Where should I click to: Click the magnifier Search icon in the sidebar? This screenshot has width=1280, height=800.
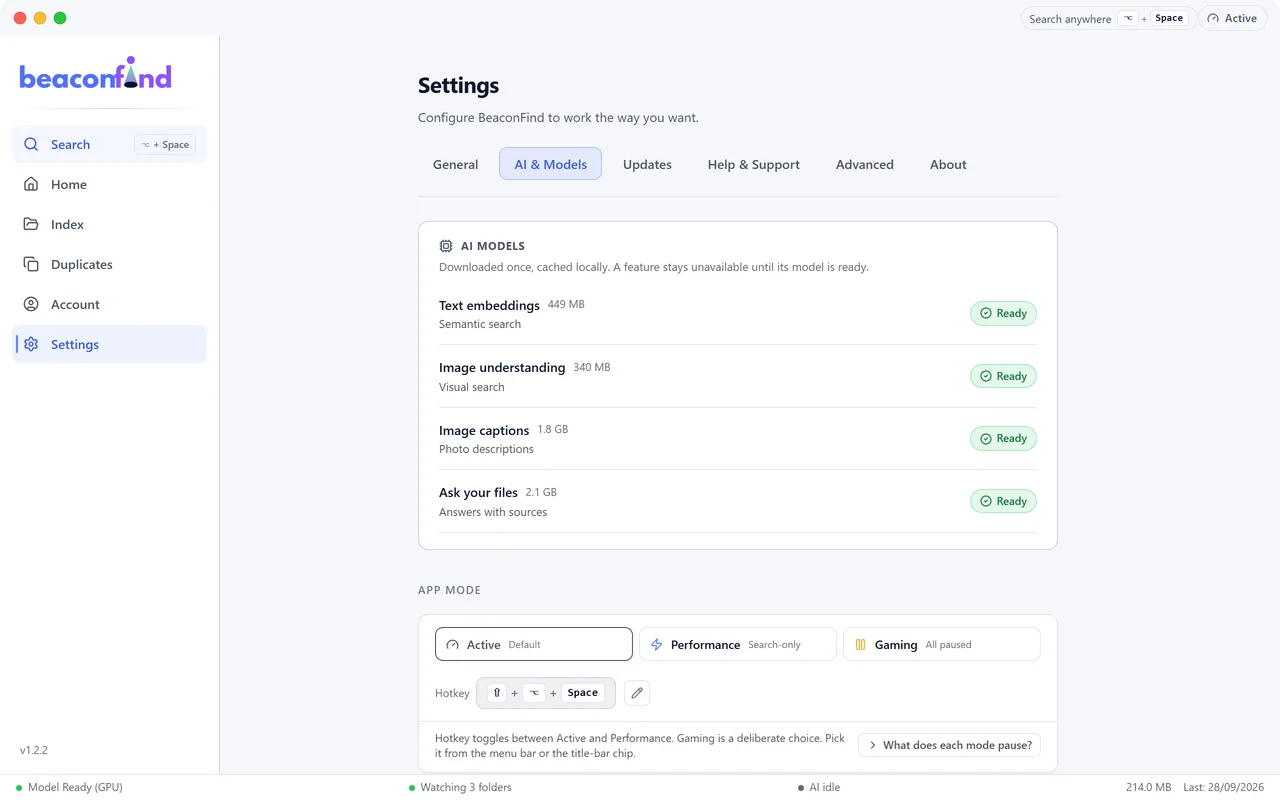pyautogui.click(x=31, y=144)
